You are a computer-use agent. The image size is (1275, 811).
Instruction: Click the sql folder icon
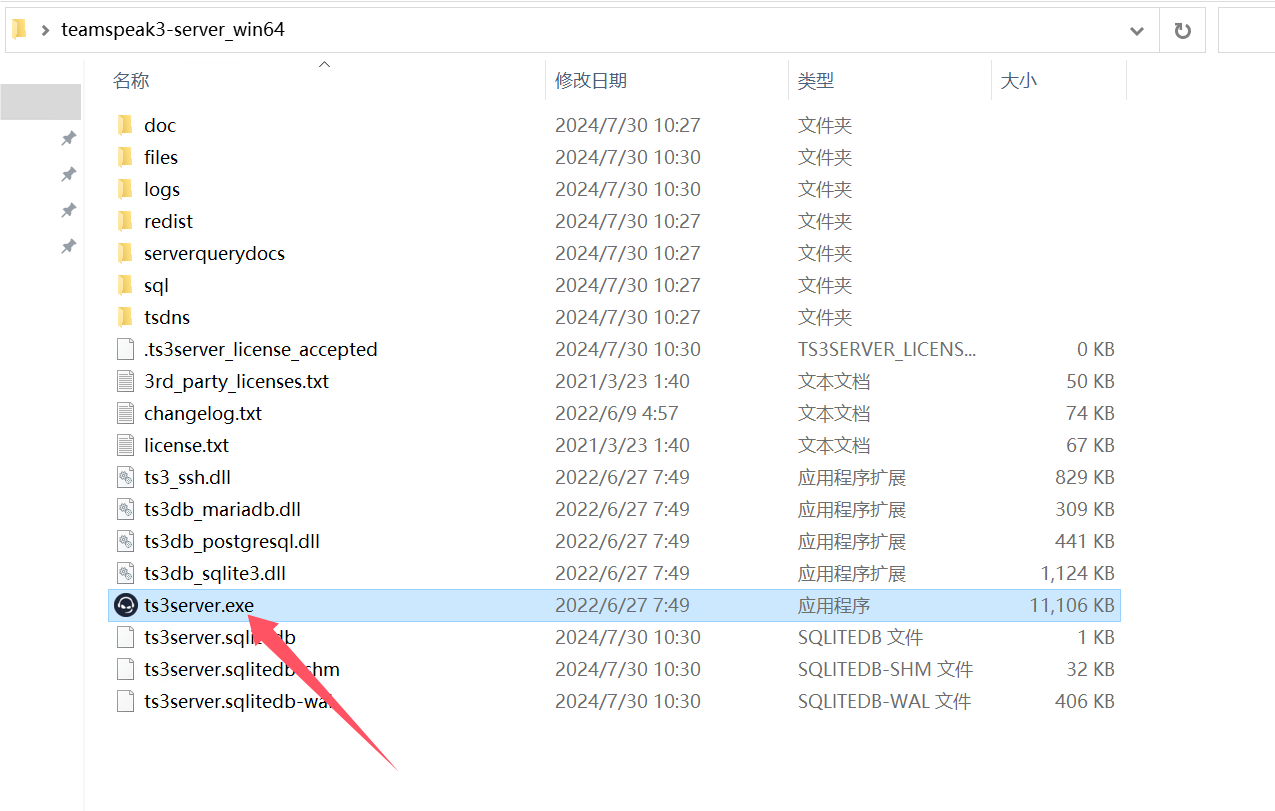click(x=125, y=285)
